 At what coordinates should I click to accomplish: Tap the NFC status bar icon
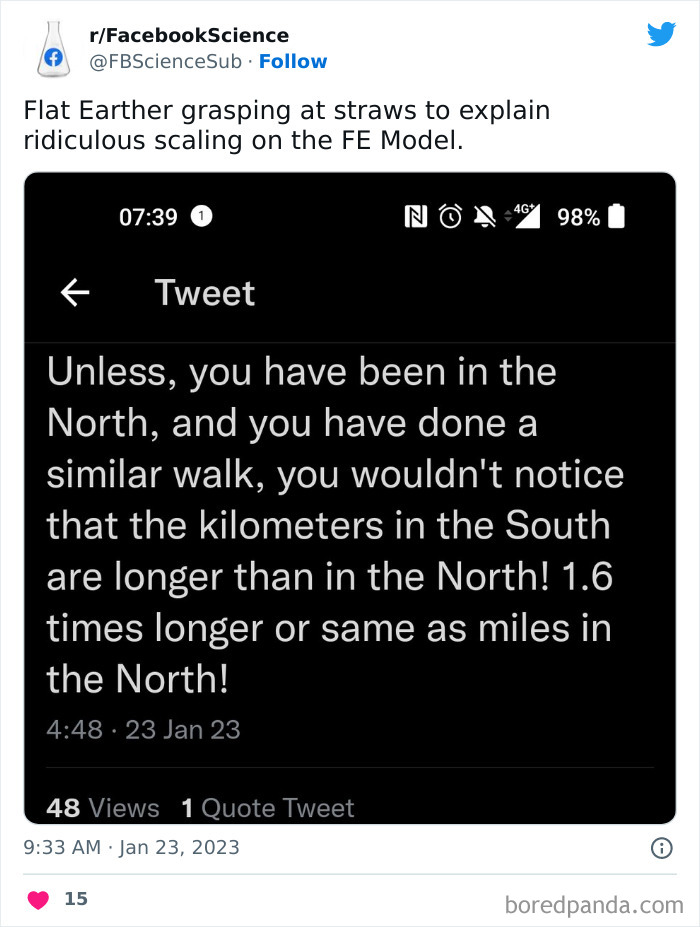tap(418, 217)
